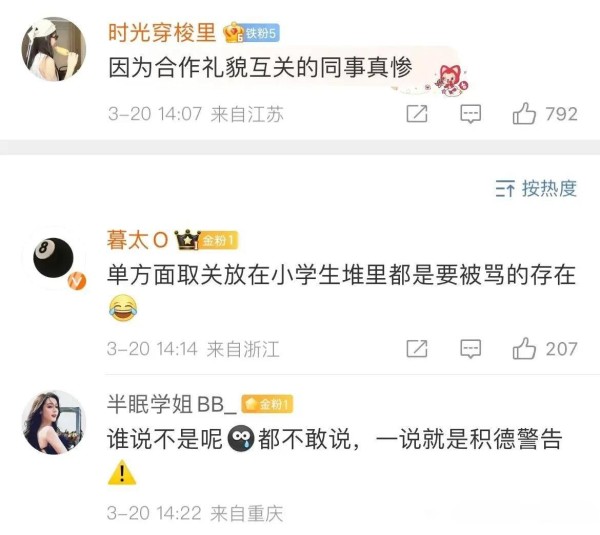This screenshot has width=600, height=535.
Task: Open 半眠学姐BB_'s profile via username
Action: coord(171,404)
